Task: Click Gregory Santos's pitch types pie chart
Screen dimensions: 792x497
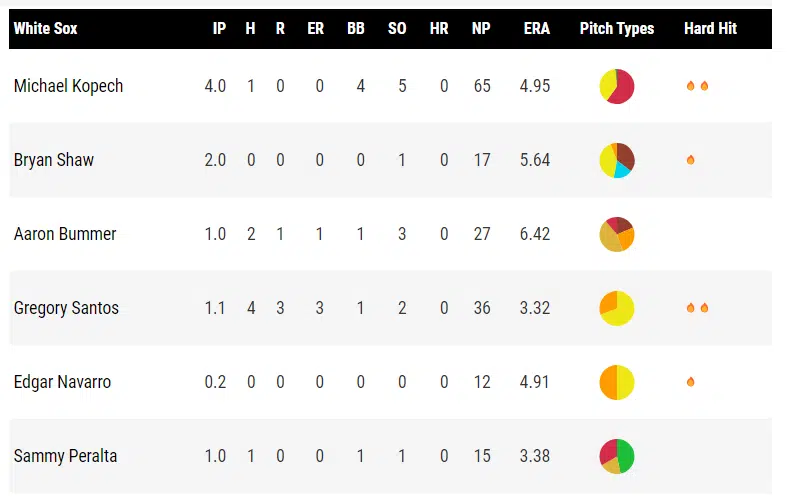Action: (x=617, y=308)
